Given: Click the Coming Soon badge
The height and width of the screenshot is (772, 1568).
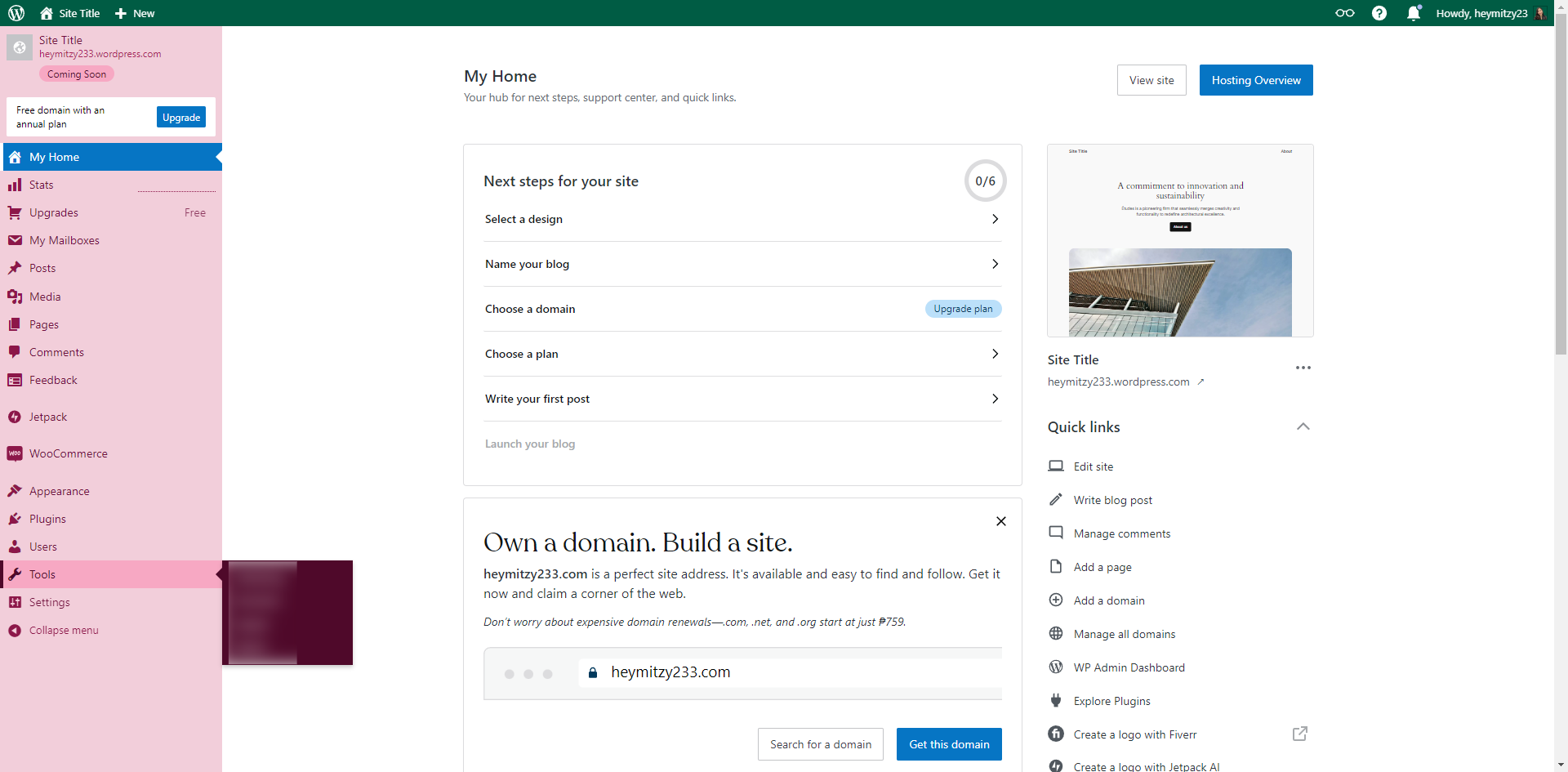Looking at the screenshot, I should [77, 74].
